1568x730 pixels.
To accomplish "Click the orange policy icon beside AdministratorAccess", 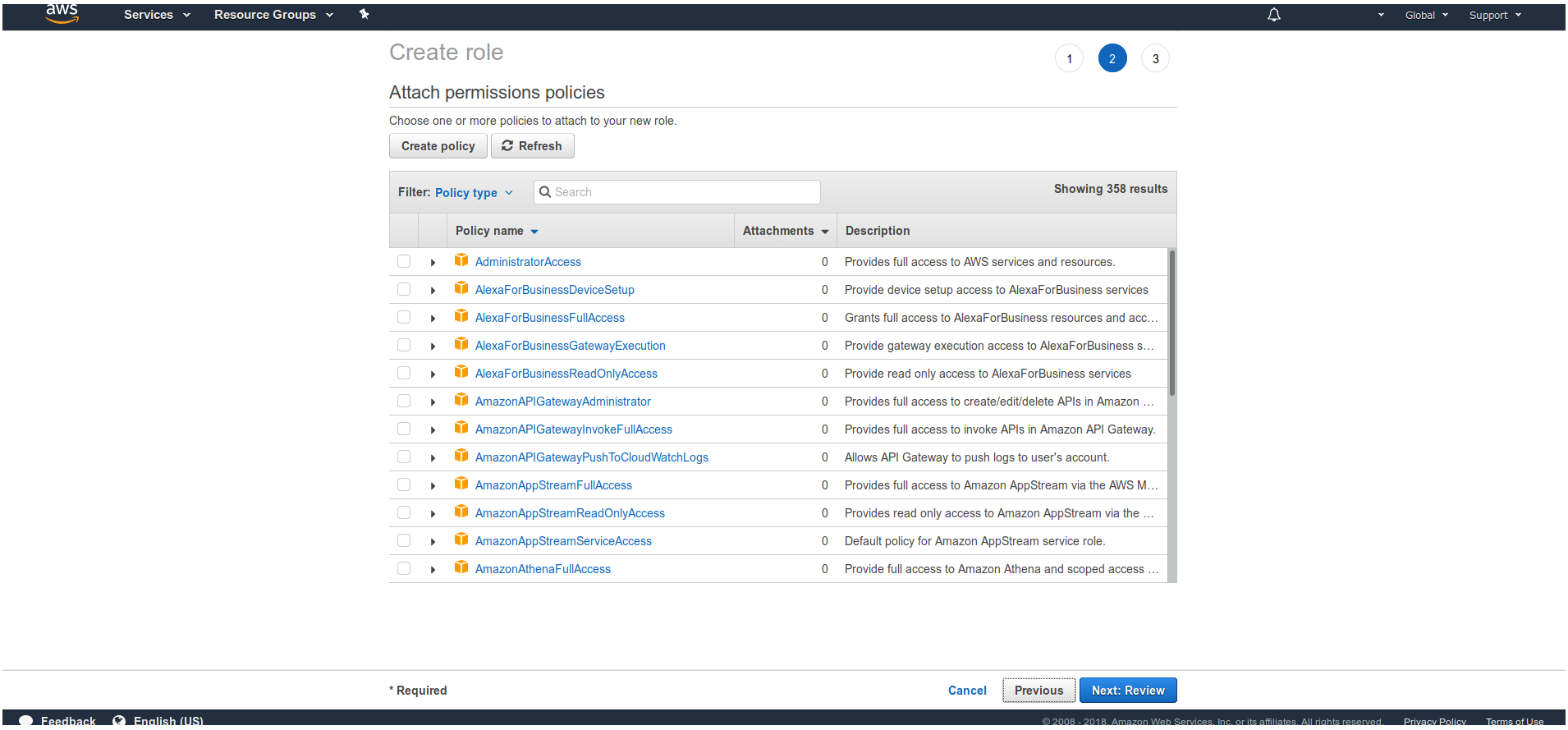I will pos(461,261).
